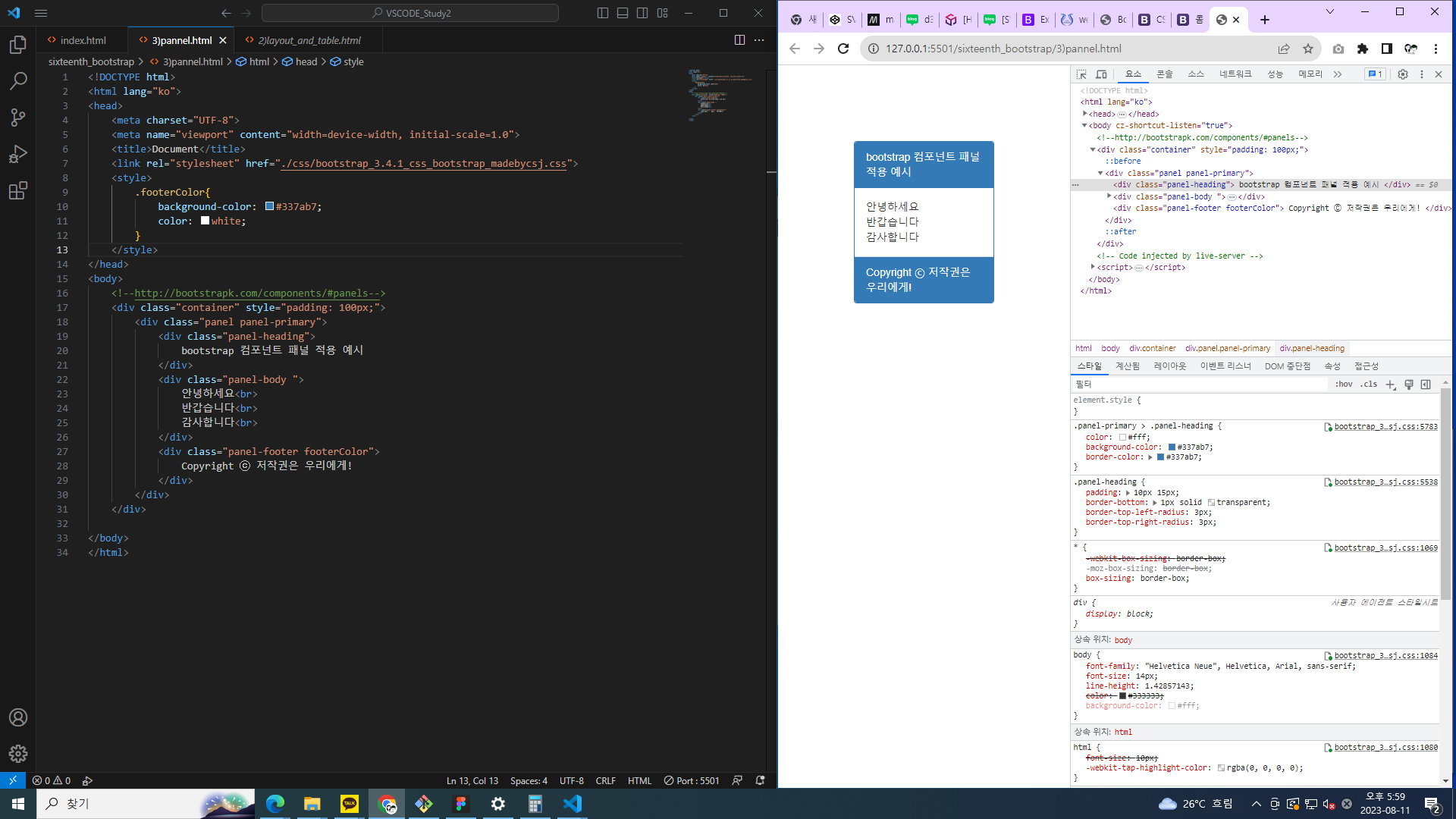Open the Run and Debug view
The width and height of the screenshot is (1456, 819).
pos(18,154)
